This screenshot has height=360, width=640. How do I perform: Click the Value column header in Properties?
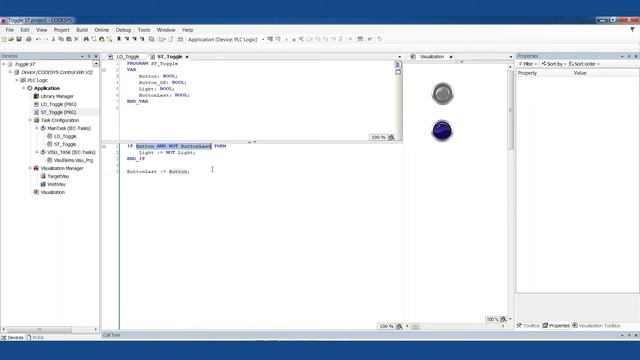coord(580,73)
